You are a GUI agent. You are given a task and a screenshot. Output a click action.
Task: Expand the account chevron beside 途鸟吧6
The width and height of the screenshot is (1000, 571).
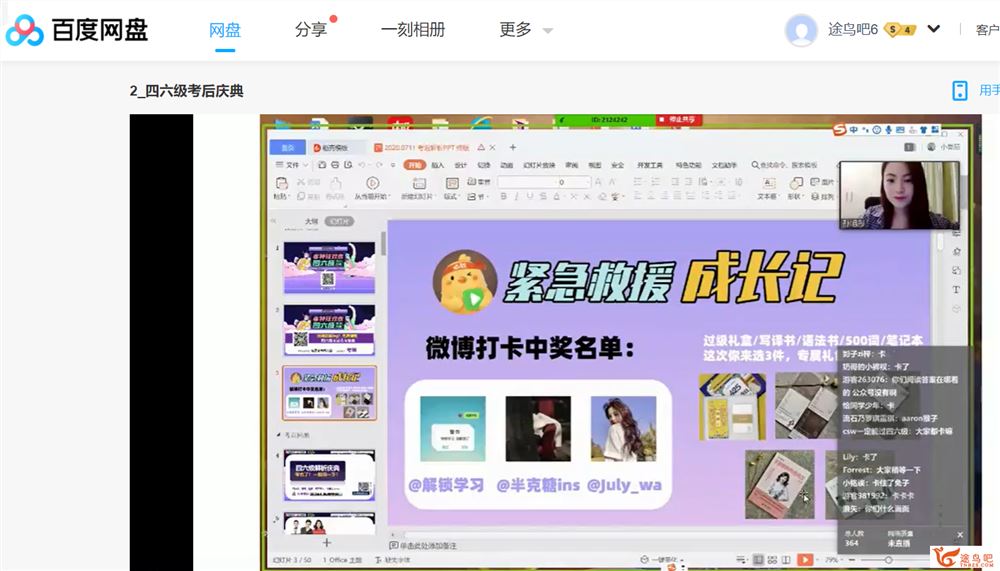click(x=934, y=29)
